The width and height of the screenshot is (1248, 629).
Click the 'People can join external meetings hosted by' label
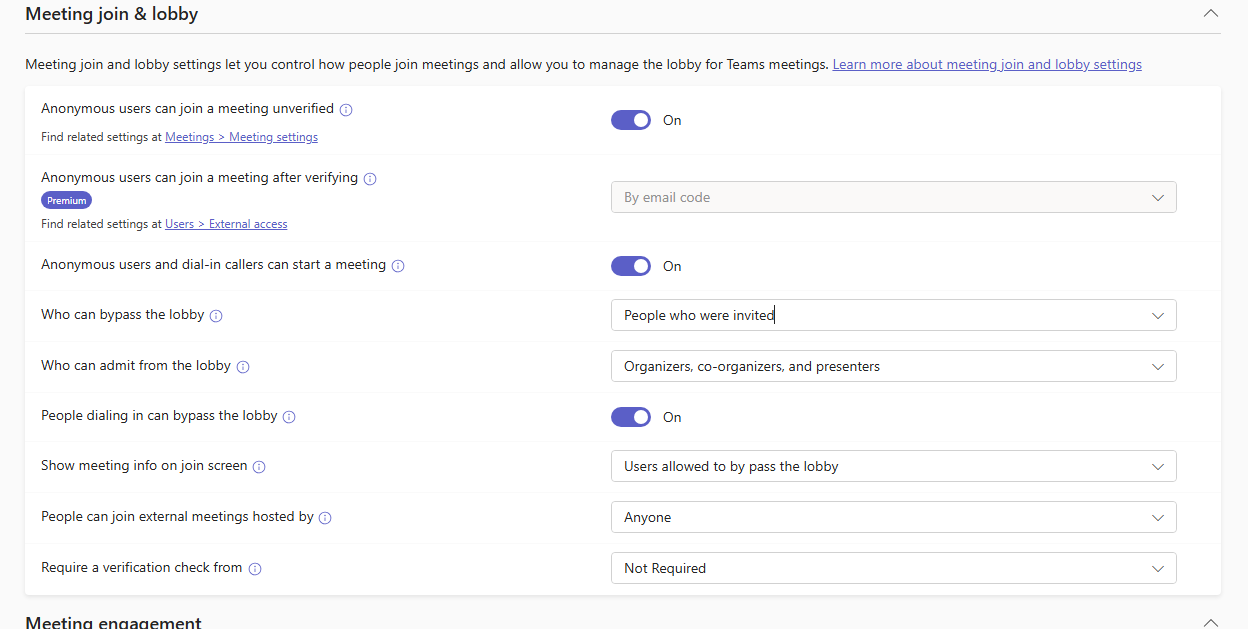click(178, 517)
